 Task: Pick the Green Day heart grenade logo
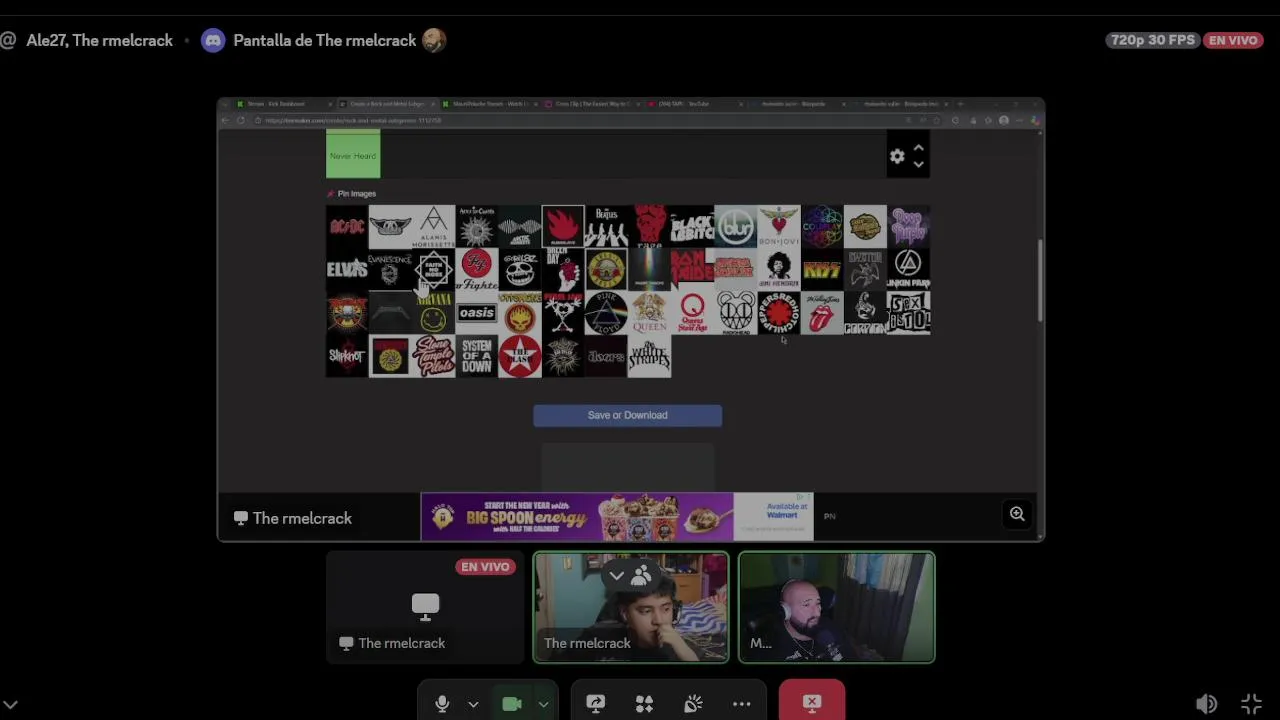tap(562, 270)
